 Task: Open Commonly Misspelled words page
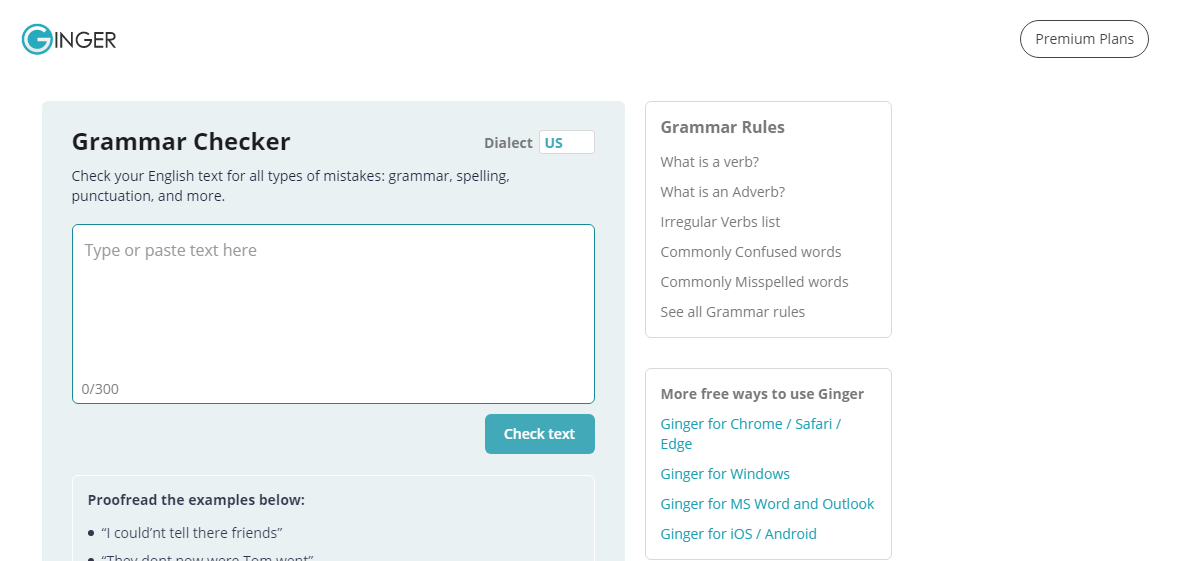pos(754,282)
